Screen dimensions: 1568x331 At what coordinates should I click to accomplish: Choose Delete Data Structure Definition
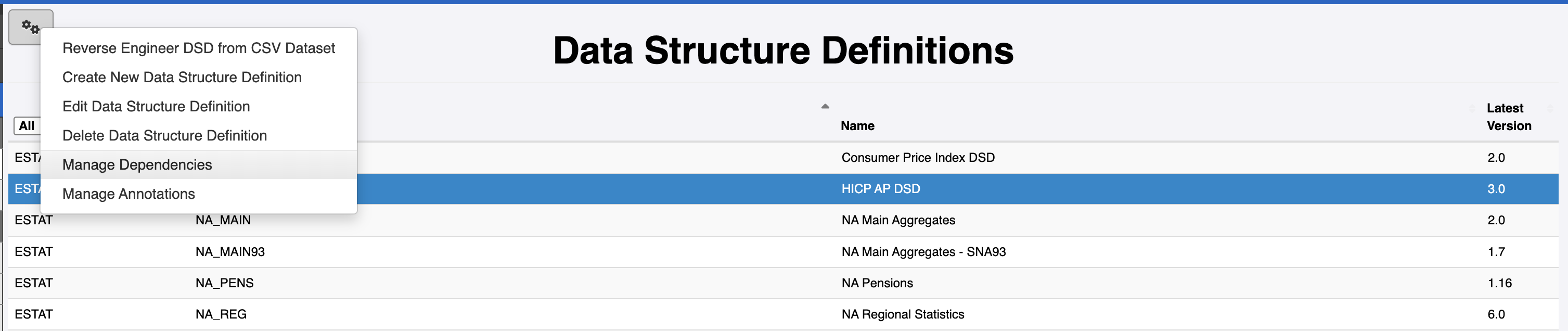coord(164,136)
